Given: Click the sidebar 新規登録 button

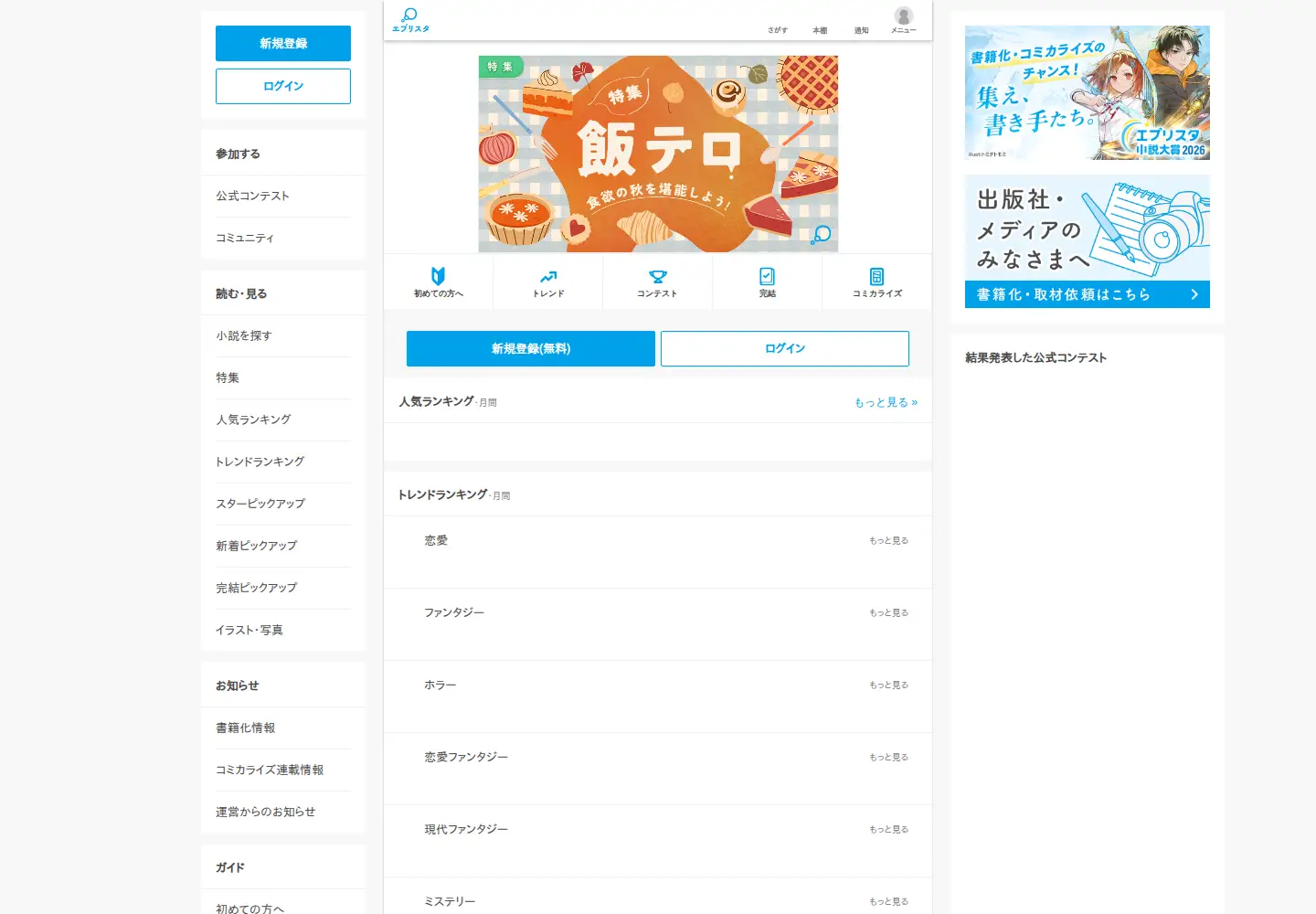Looking at the screenshot, I should pos(283,43).
